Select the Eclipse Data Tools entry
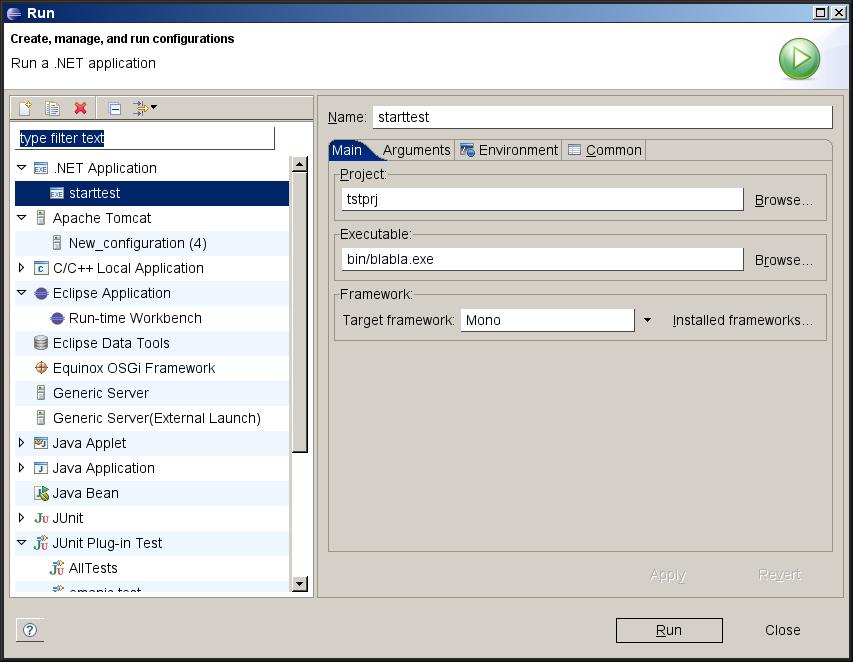This screenshot has width=853, height=662. [x=111, y=343]
